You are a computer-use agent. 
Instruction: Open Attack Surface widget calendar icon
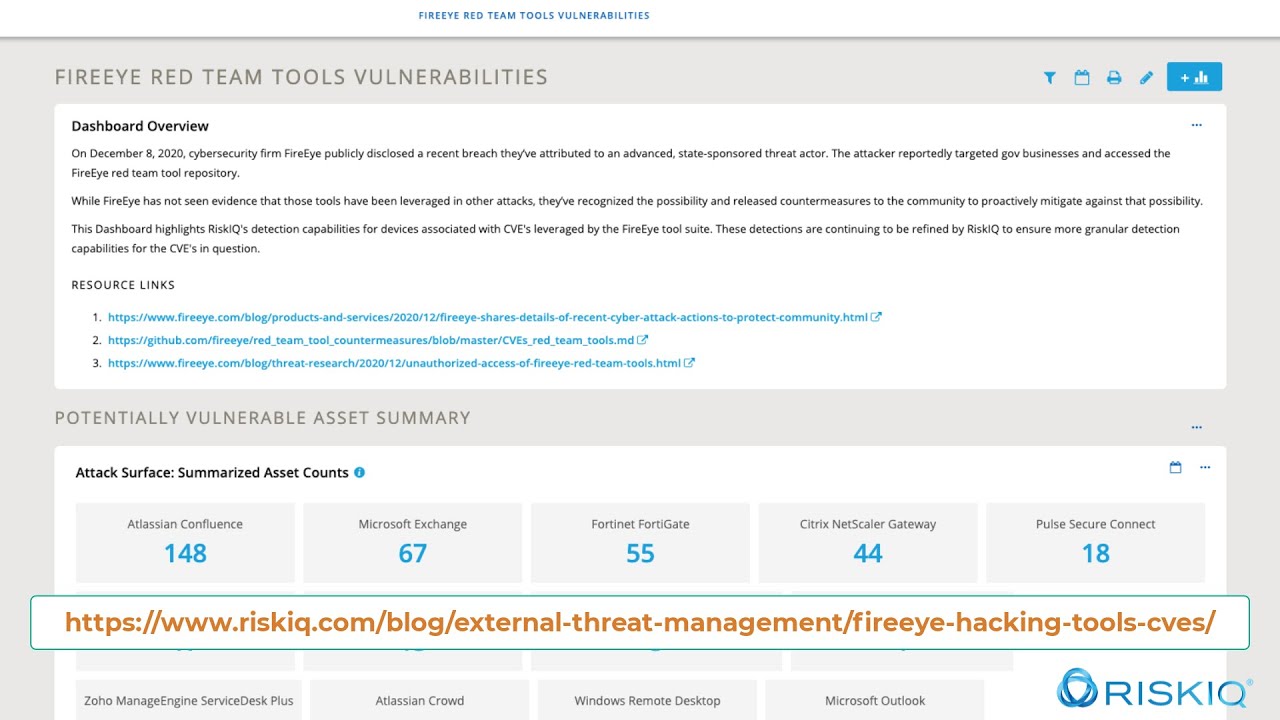point(1175,467)
